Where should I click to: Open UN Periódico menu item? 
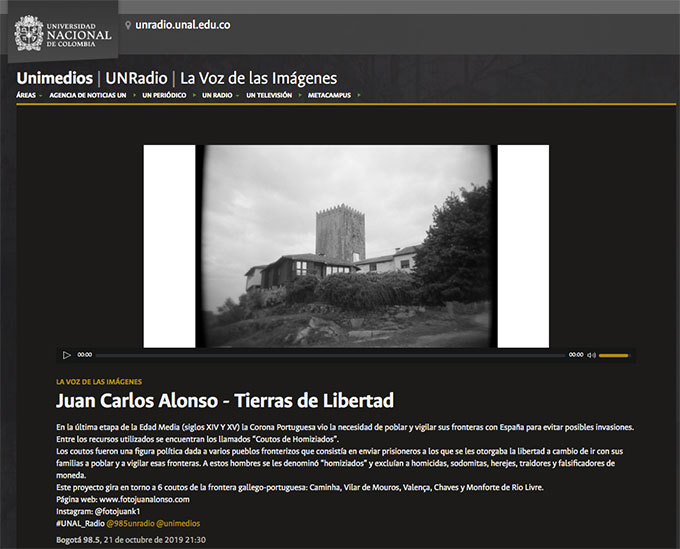[x=164, y=95]
